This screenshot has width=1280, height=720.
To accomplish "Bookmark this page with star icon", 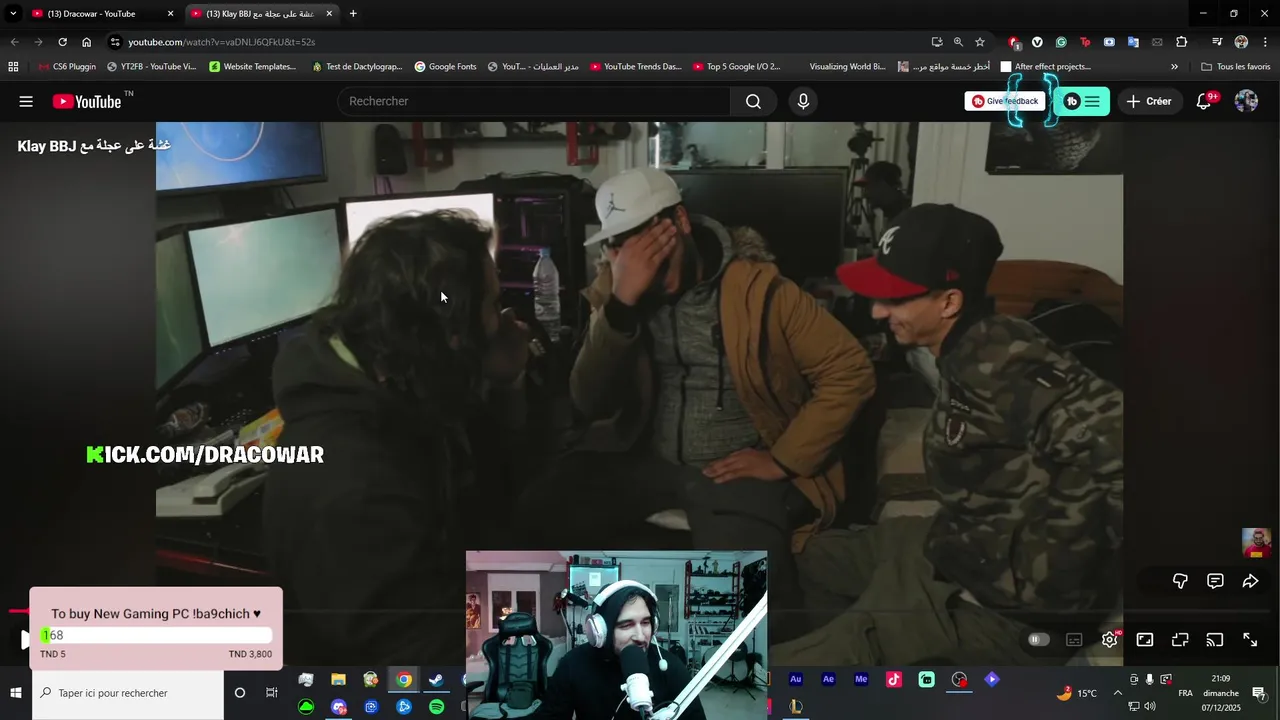I will [x=980, y=42].
